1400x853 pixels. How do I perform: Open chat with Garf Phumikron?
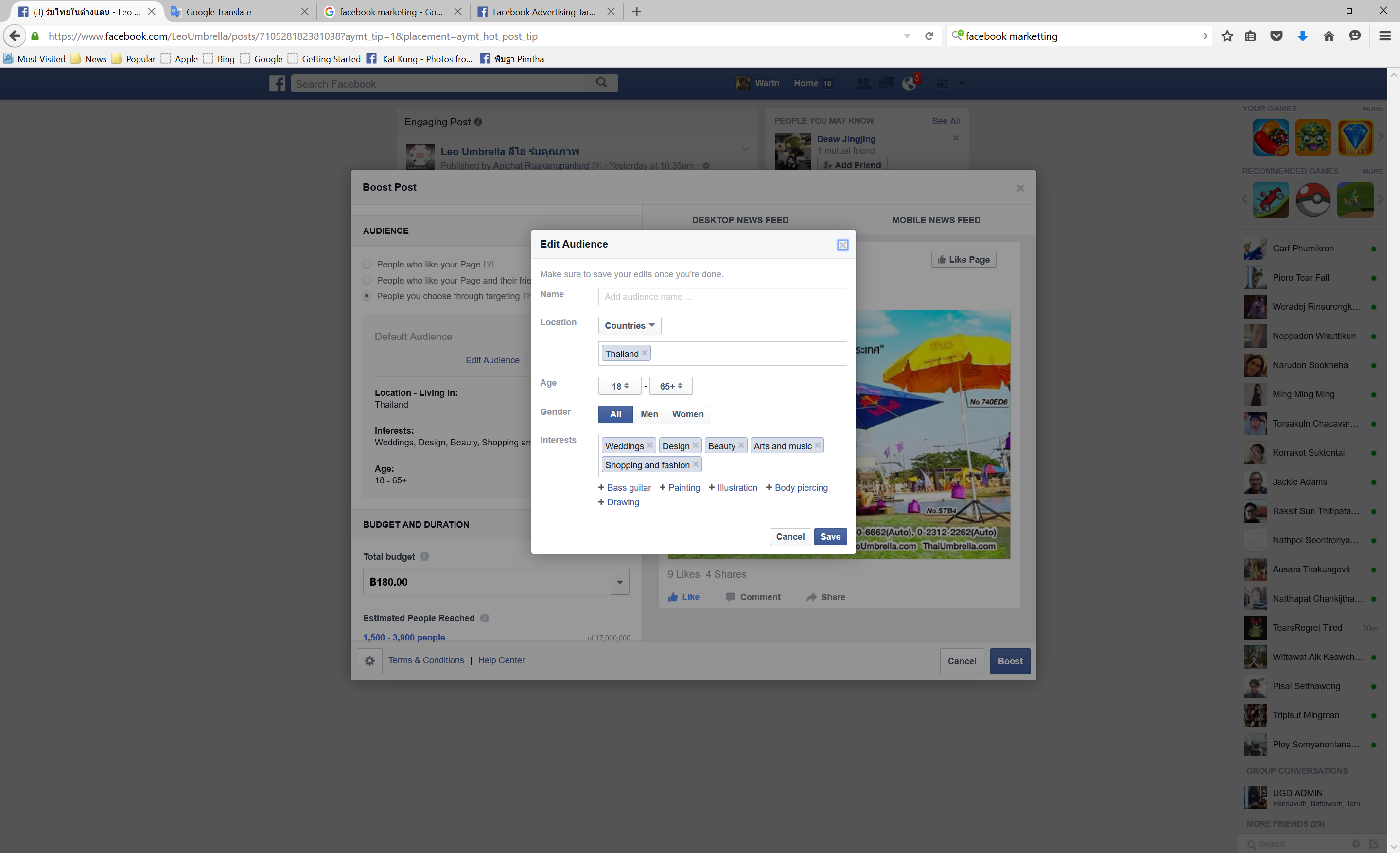1310,249
